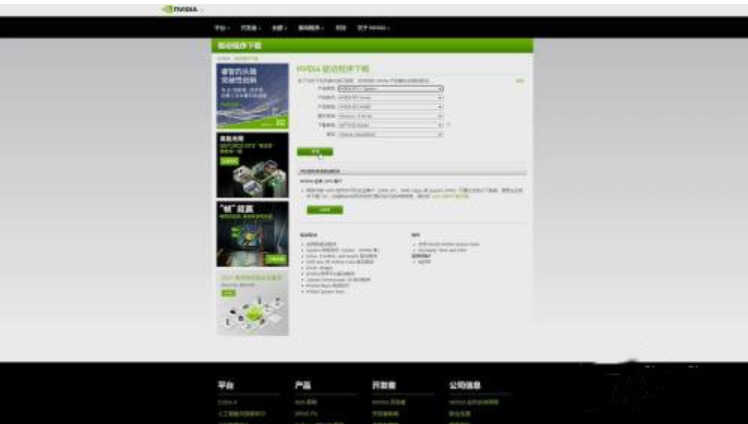Image resolution: width=748 pixels, height=424 pixels.
Task: Open the 关于 NVIDIA navigation menu
Action: click(374, 28)
